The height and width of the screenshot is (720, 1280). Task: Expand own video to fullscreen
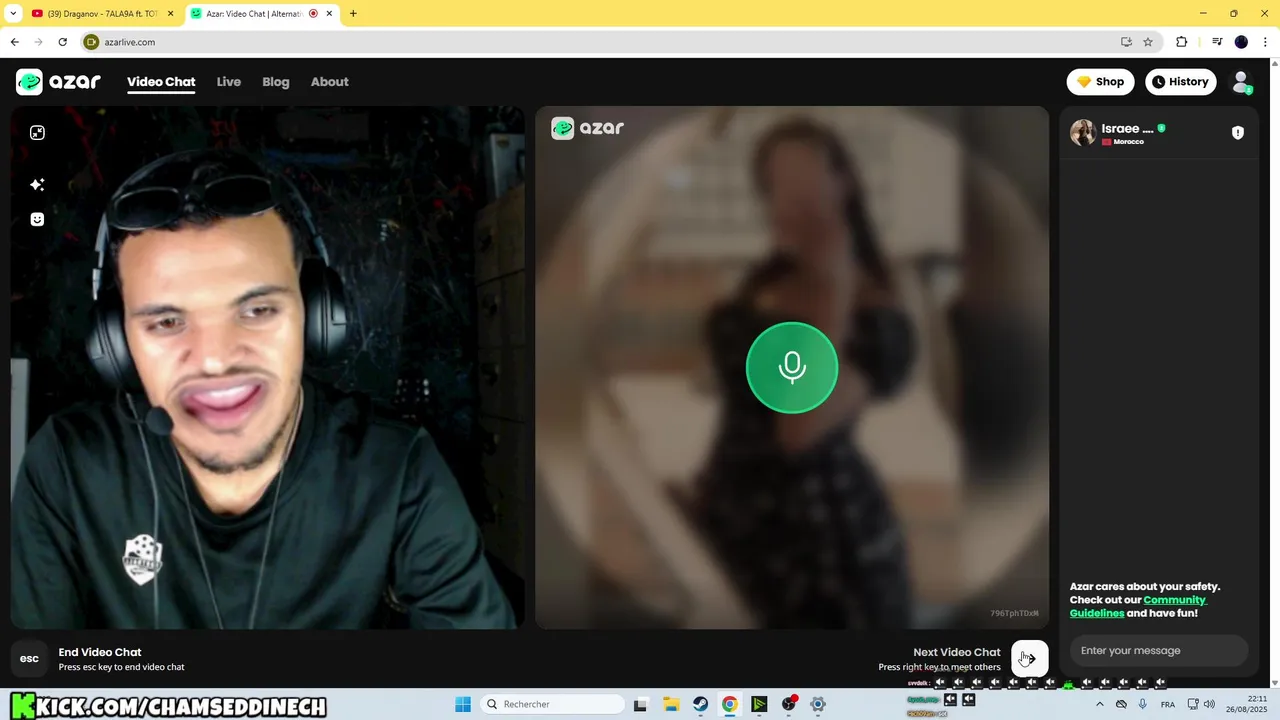tap(37, 133)
